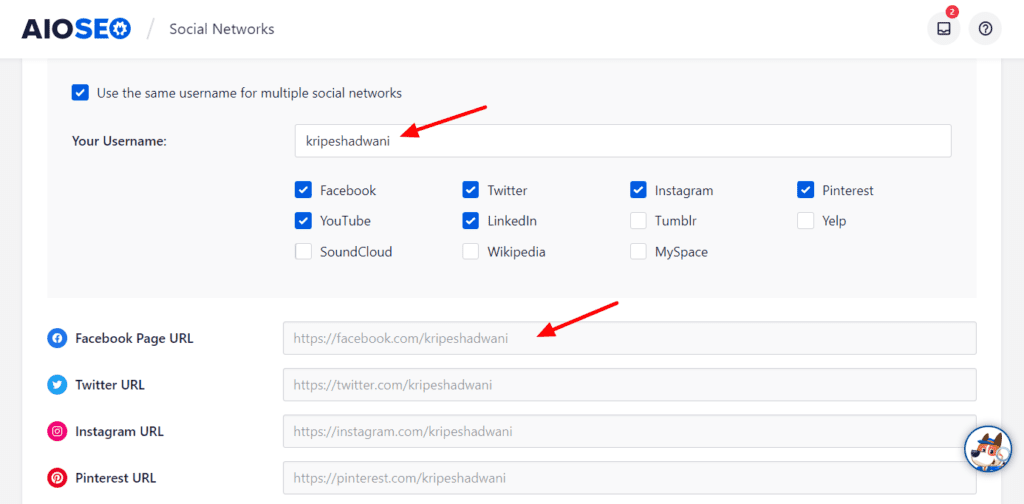Enable the MySpace checkbox
This screenshot has width=1024, height=504.
[638, 251]
